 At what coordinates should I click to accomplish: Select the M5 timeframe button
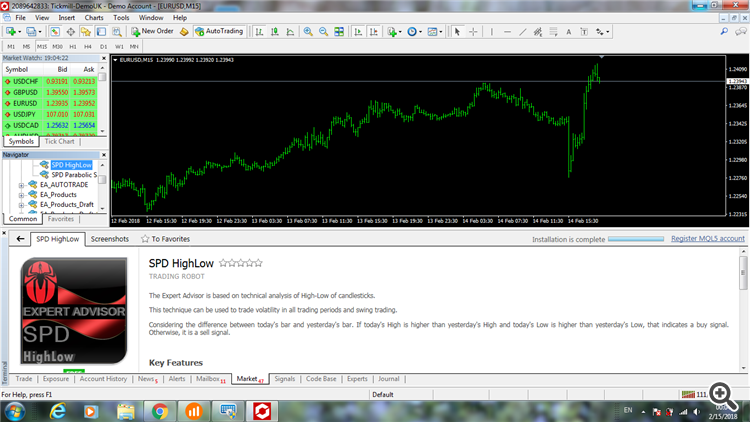[x=26, y=46]
